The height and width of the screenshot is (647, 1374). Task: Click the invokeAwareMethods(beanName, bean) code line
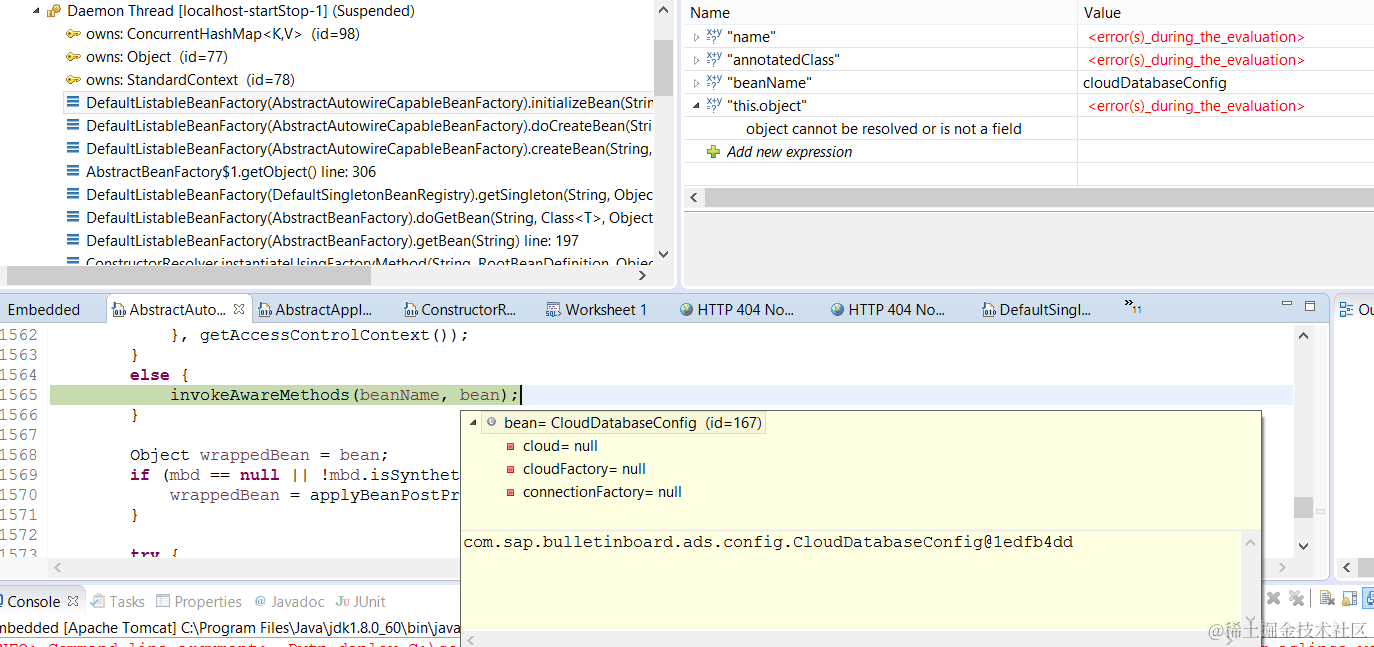(x=345, y=395)
